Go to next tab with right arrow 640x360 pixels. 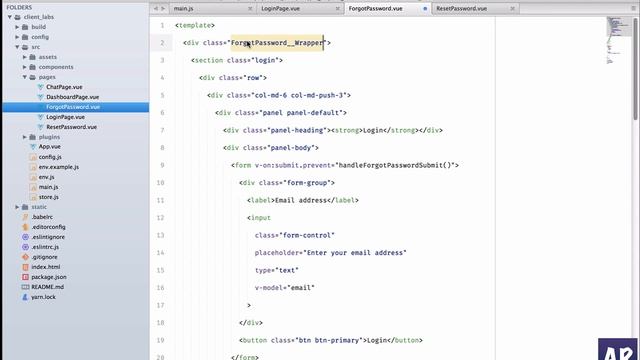(x=163, y=9)
